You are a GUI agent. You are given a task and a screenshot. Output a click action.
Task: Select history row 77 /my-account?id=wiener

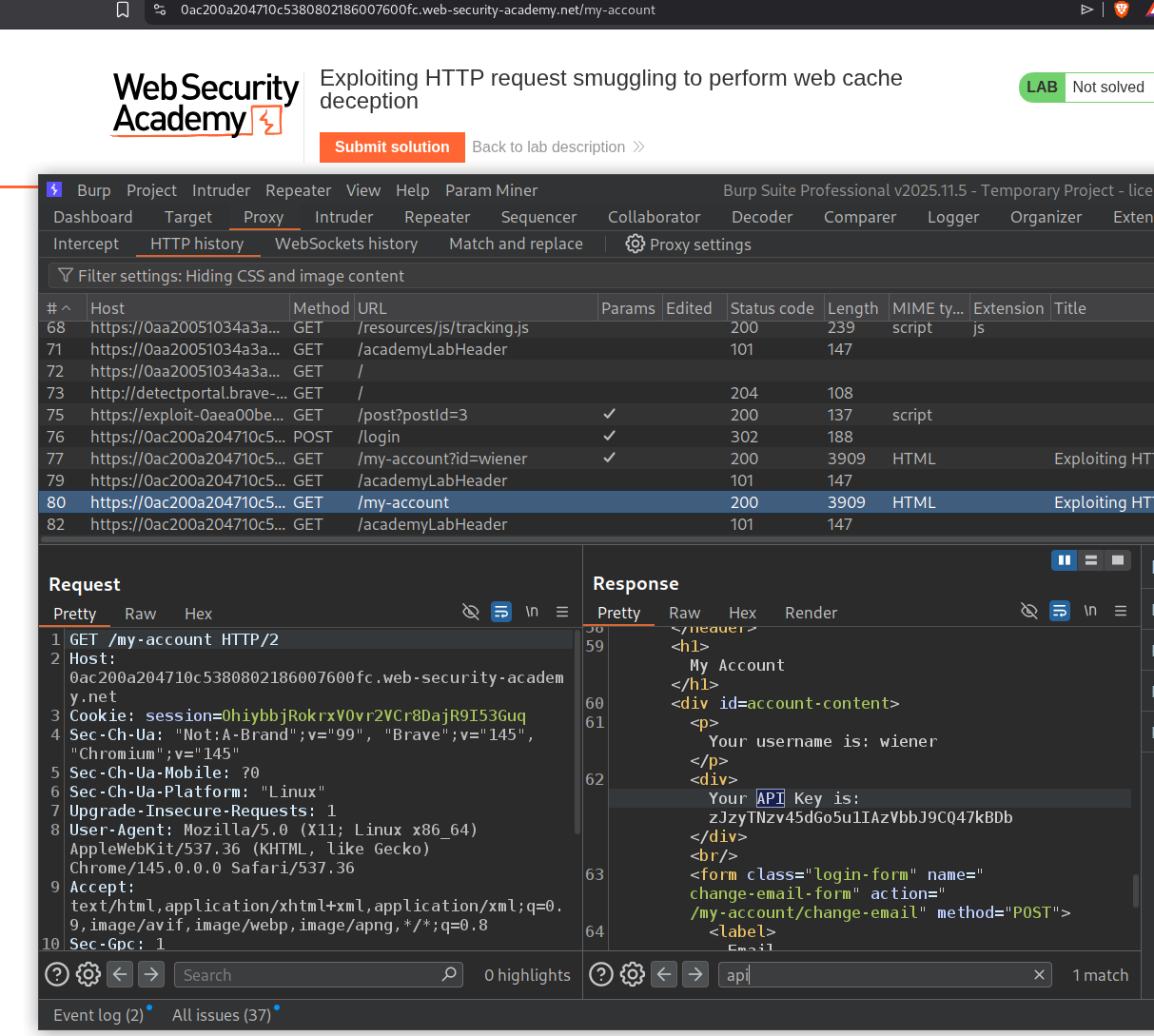[441, 459]
